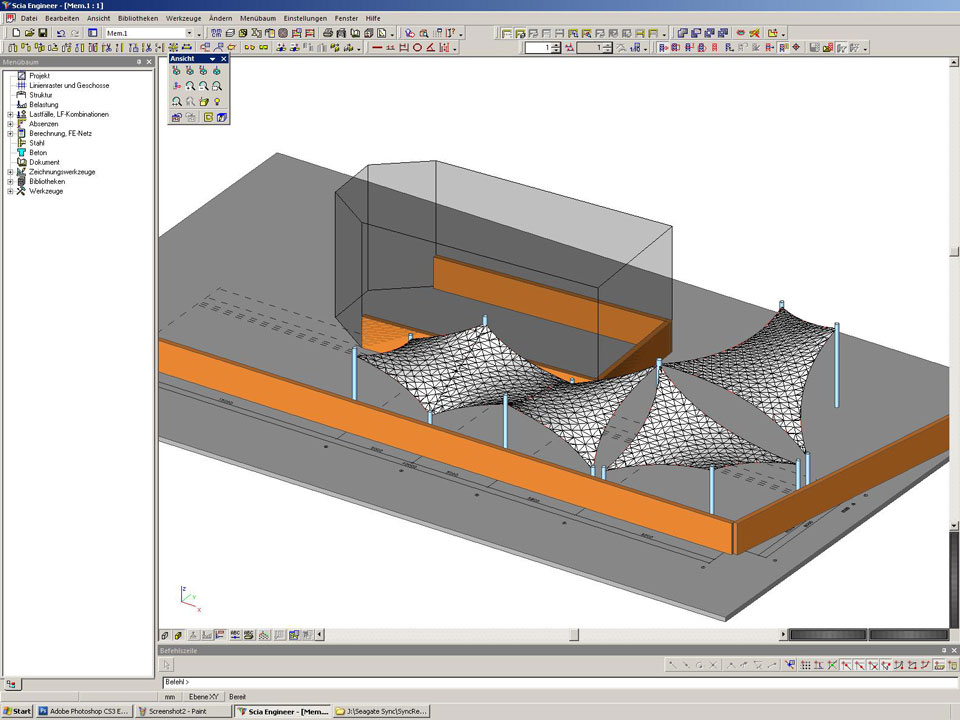Select Beton in the menu tree
Viewport: 960px width, 720px height.
tap(38, 152)
